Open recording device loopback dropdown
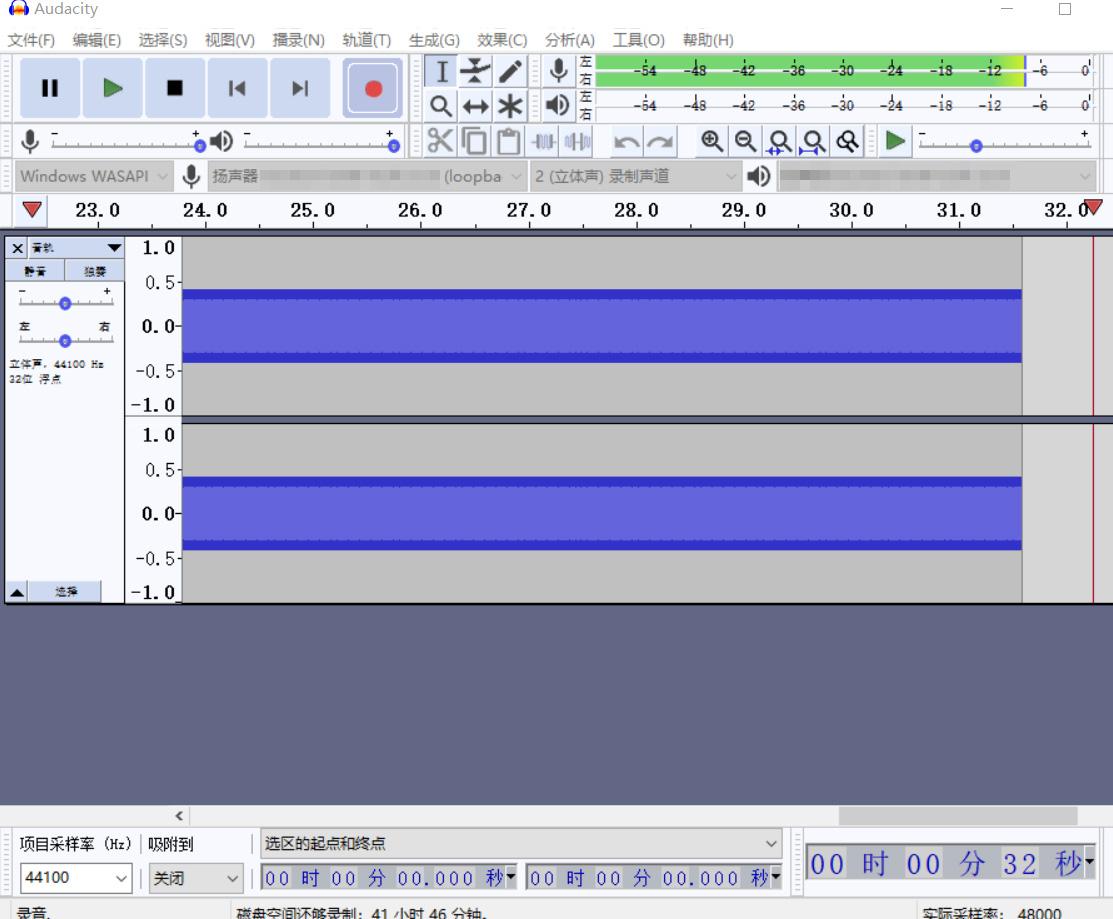The width and height of the screenshot is (1113, 919). [367, 176]
